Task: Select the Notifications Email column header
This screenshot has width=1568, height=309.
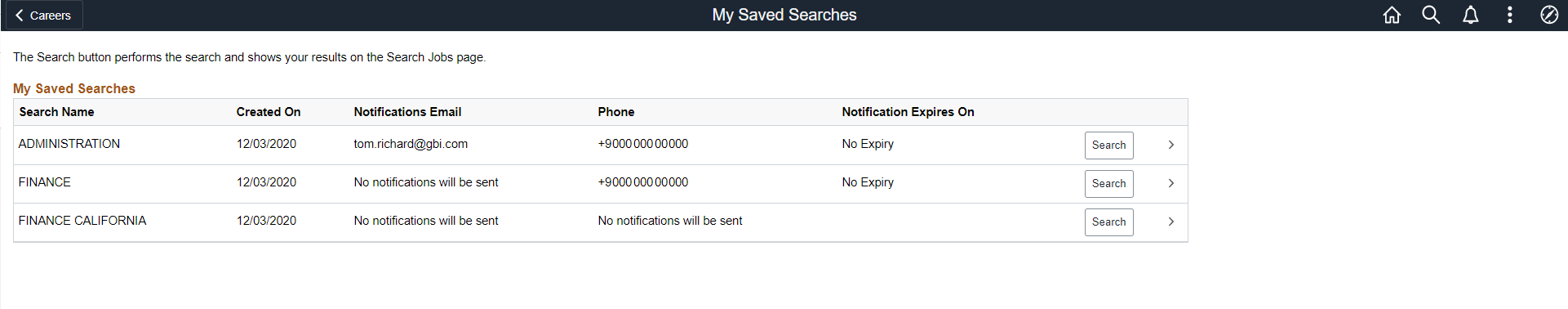Action: (x=407, y=112)
